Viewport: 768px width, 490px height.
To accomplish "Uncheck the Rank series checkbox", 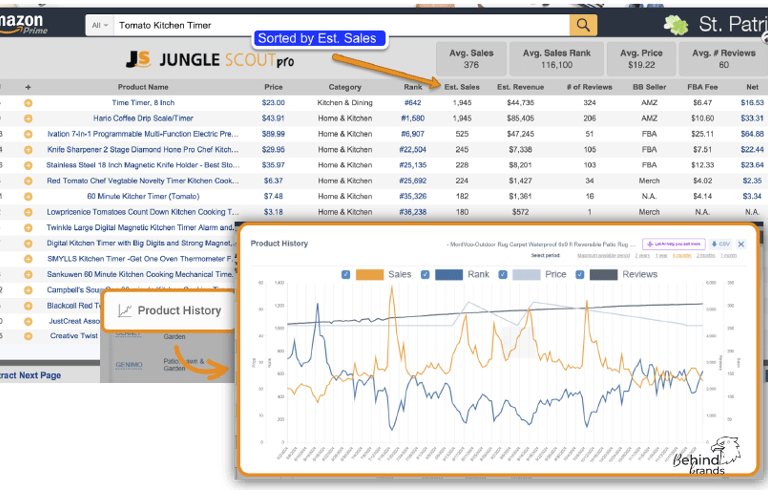I will [425, 274].
